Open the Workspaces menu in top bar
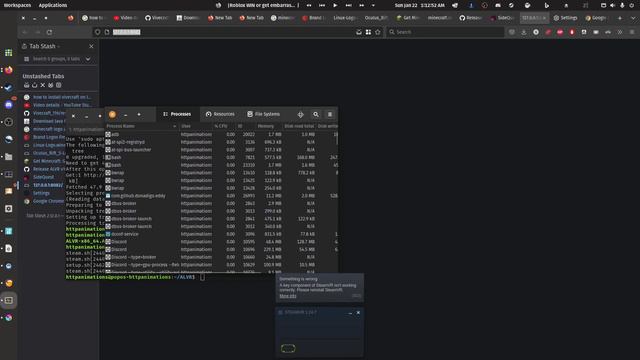Screen dimensions: 640x360 tap(17, 5)
